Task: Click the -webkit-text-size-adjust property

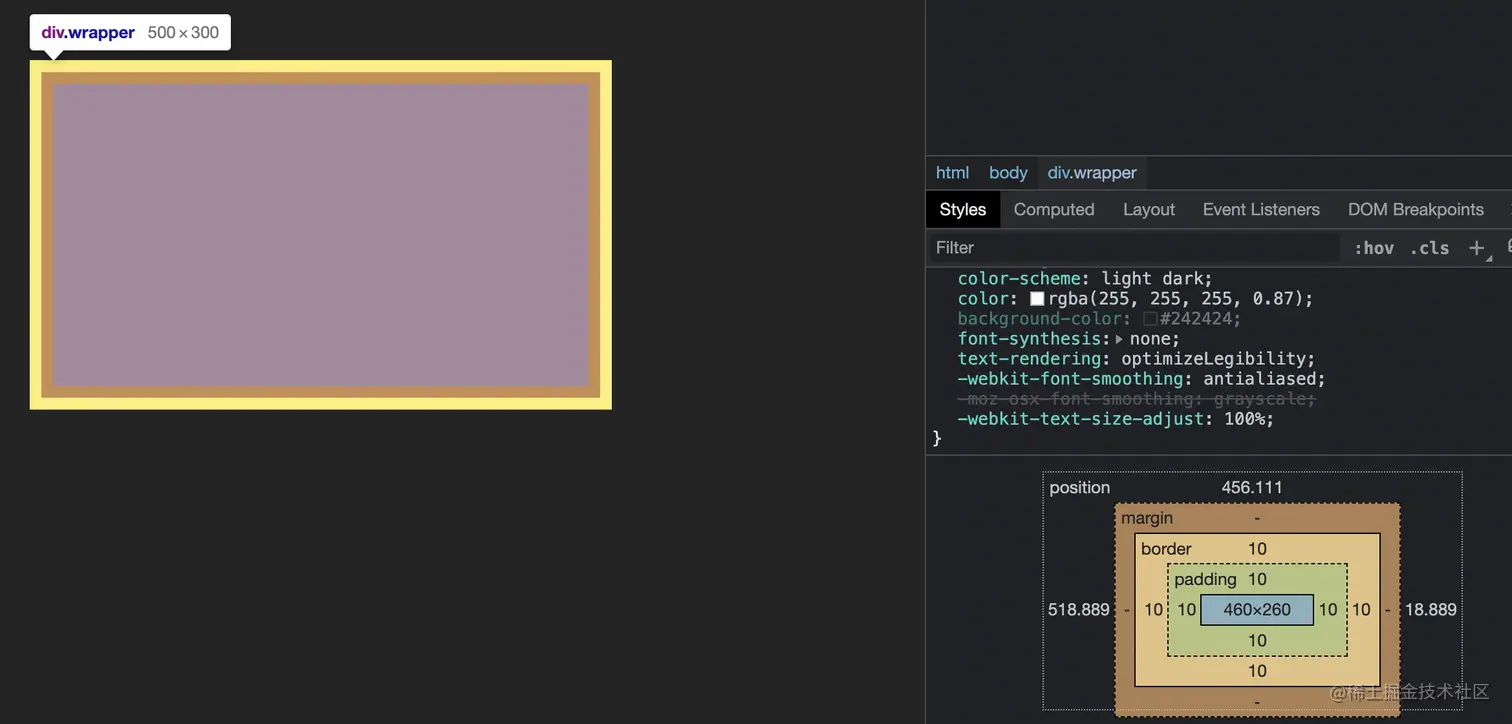Action: 1080,419
